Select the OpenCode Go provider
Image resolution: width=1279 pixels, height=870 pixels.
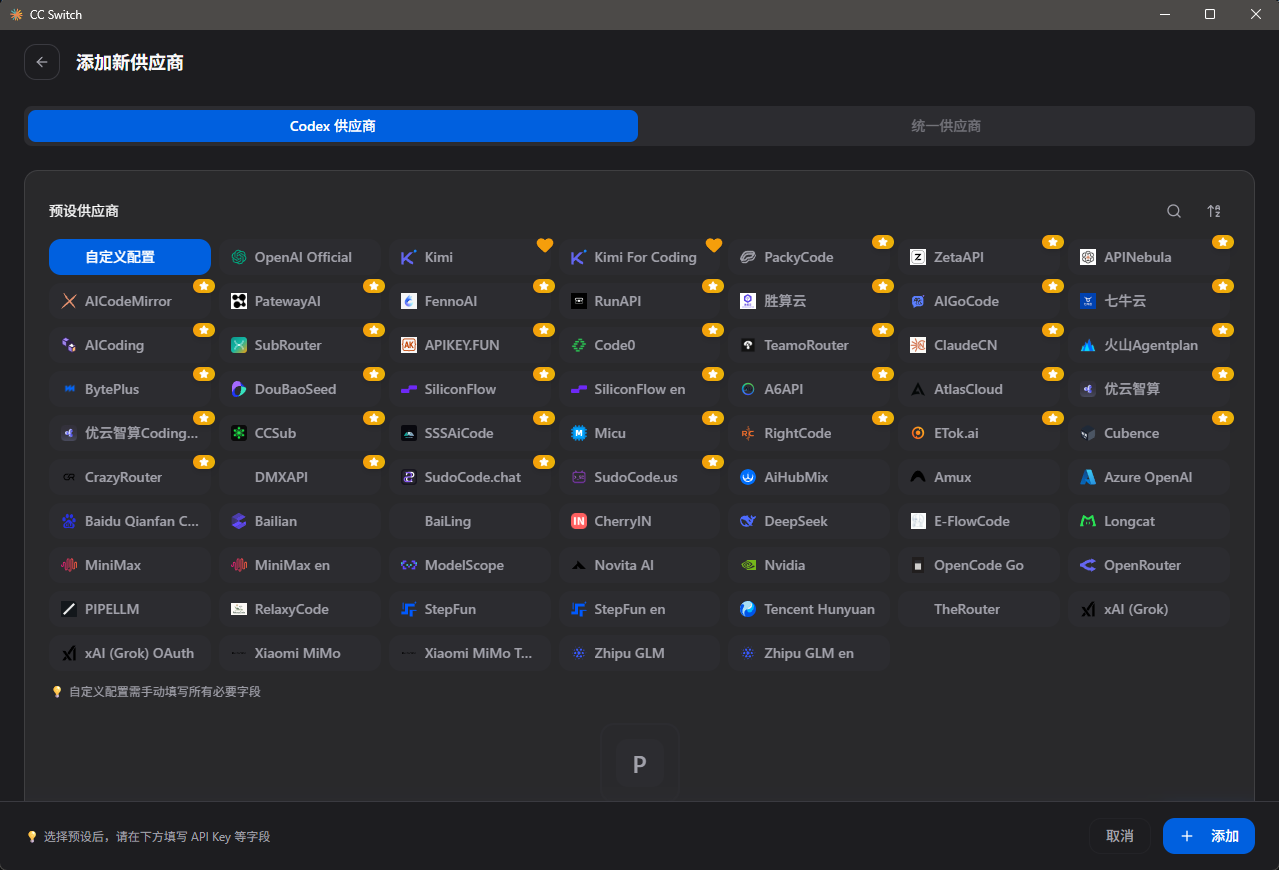(x=979, y=565)
